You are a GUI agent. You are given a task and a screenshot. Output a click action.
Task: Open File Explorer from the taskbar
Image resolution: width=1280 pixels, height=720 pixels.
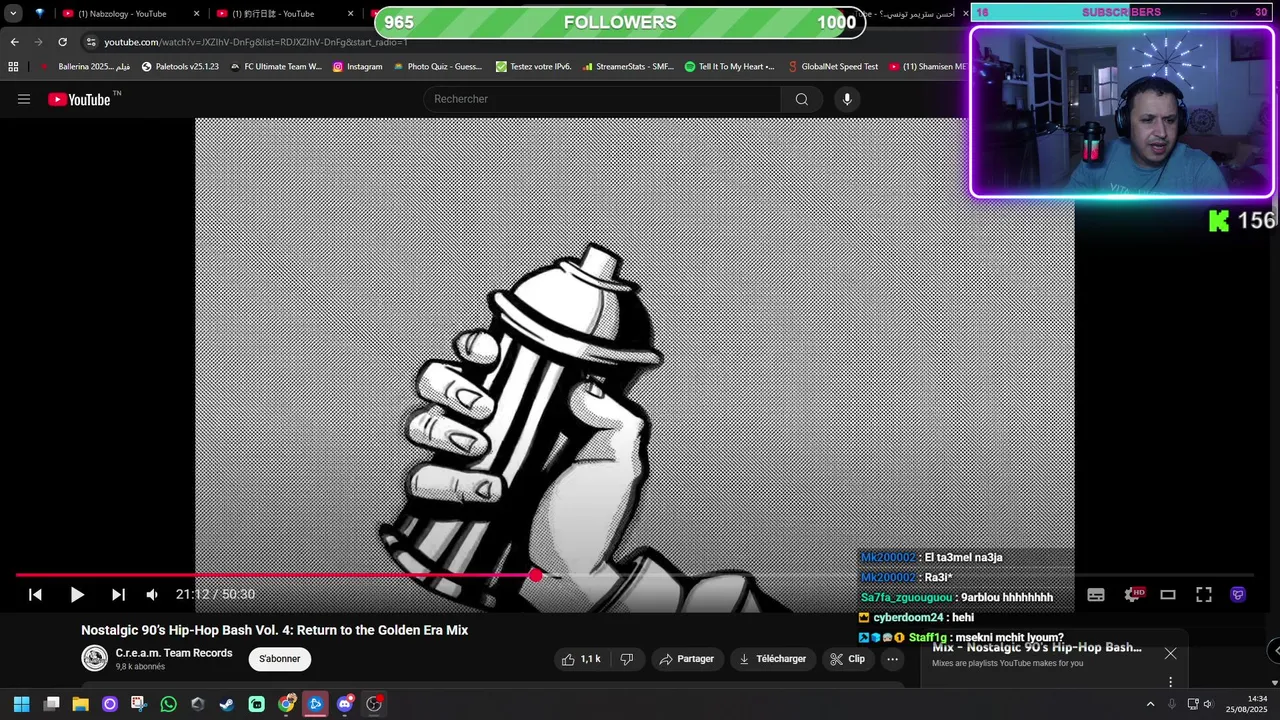click(81, 704)
